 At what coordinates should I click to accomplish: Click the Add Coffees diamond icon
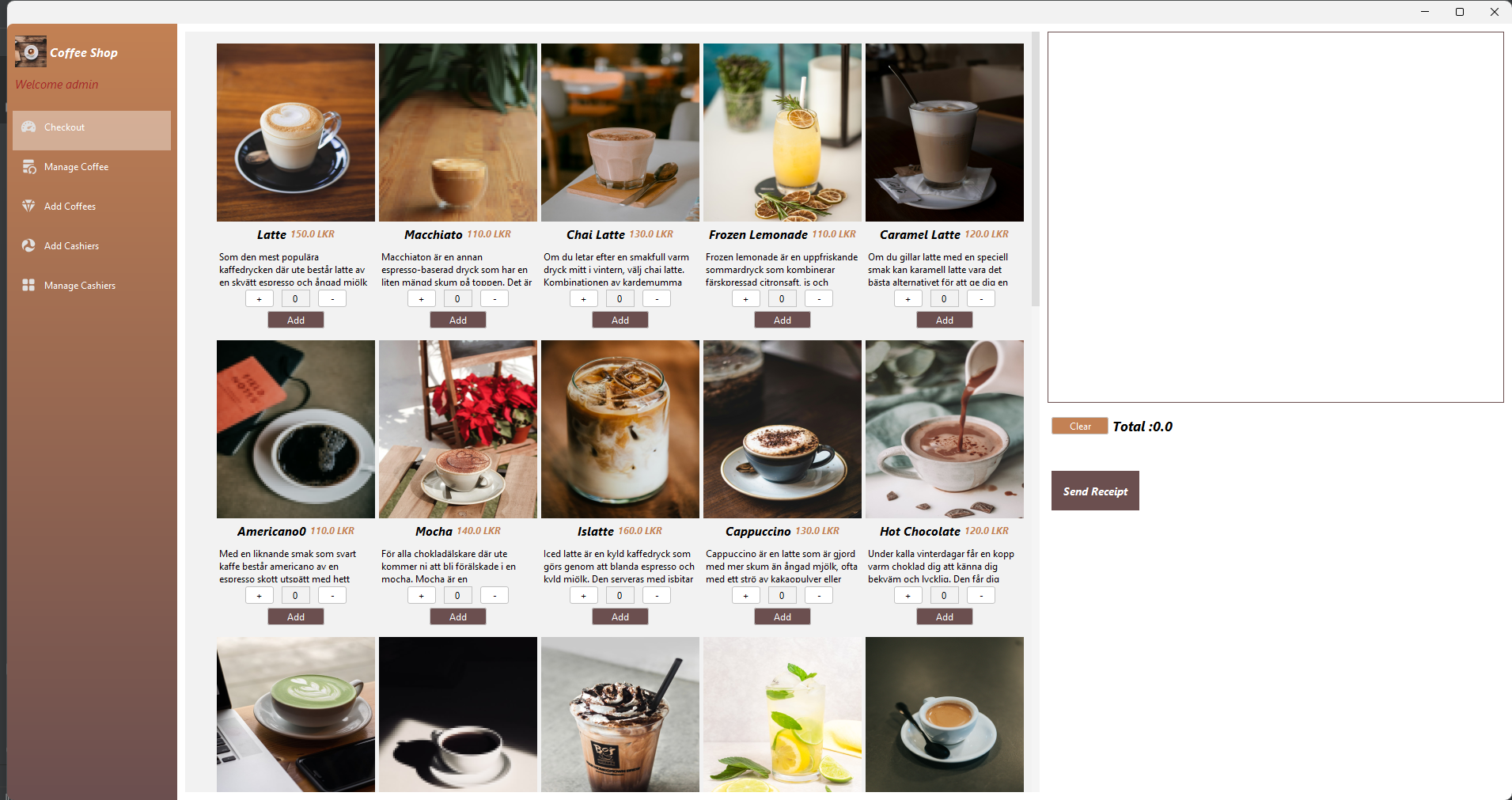28,206
